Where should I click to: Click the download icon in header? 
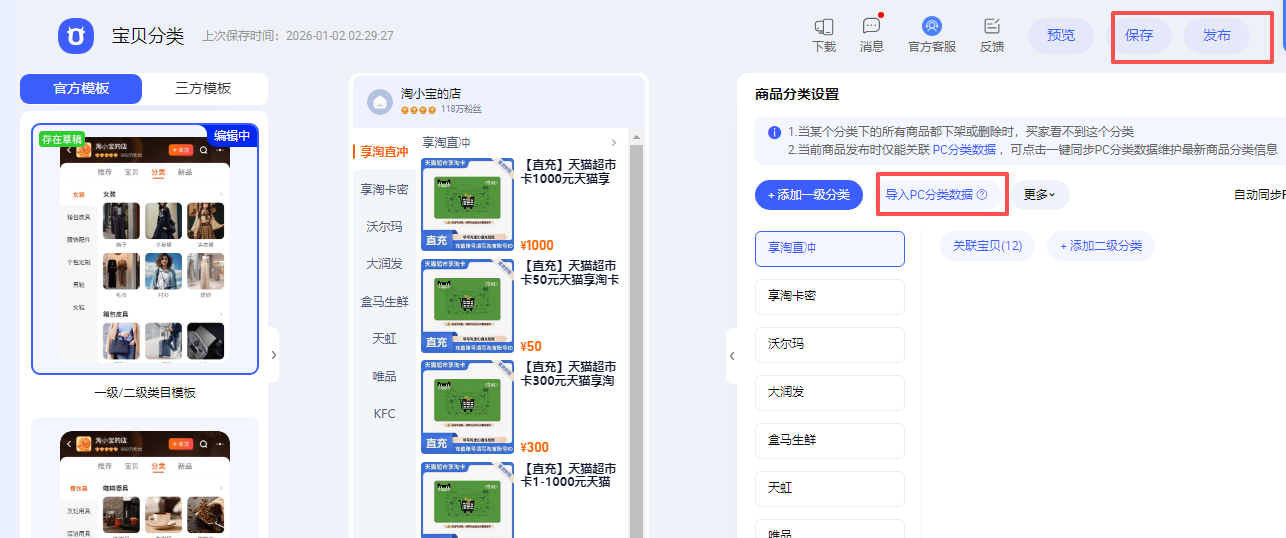click(x=823, y=27)
